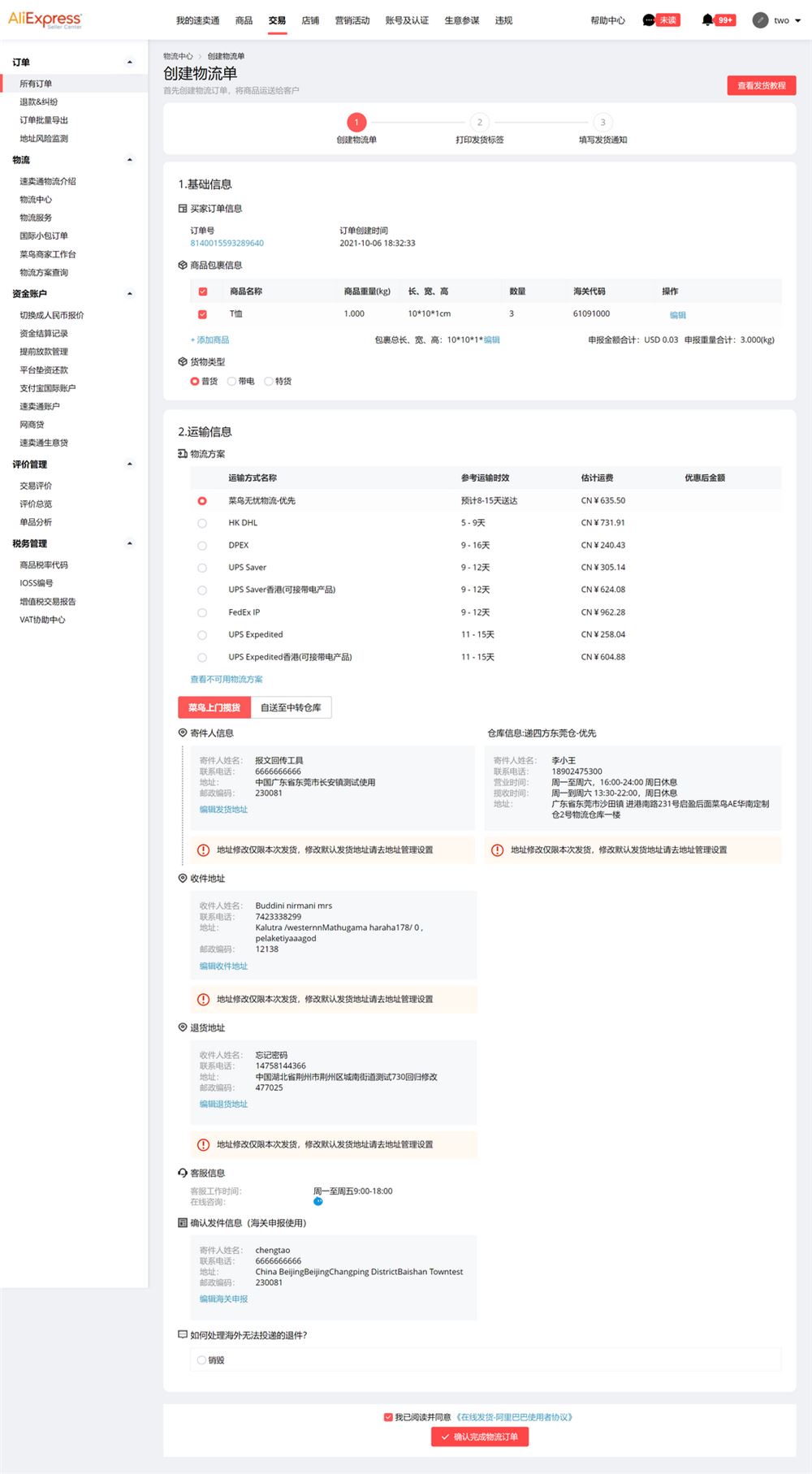Open order number 8140015593289640 link
Screen dimensions: 812x1474
pyautogui.click(x=227, y=243)
